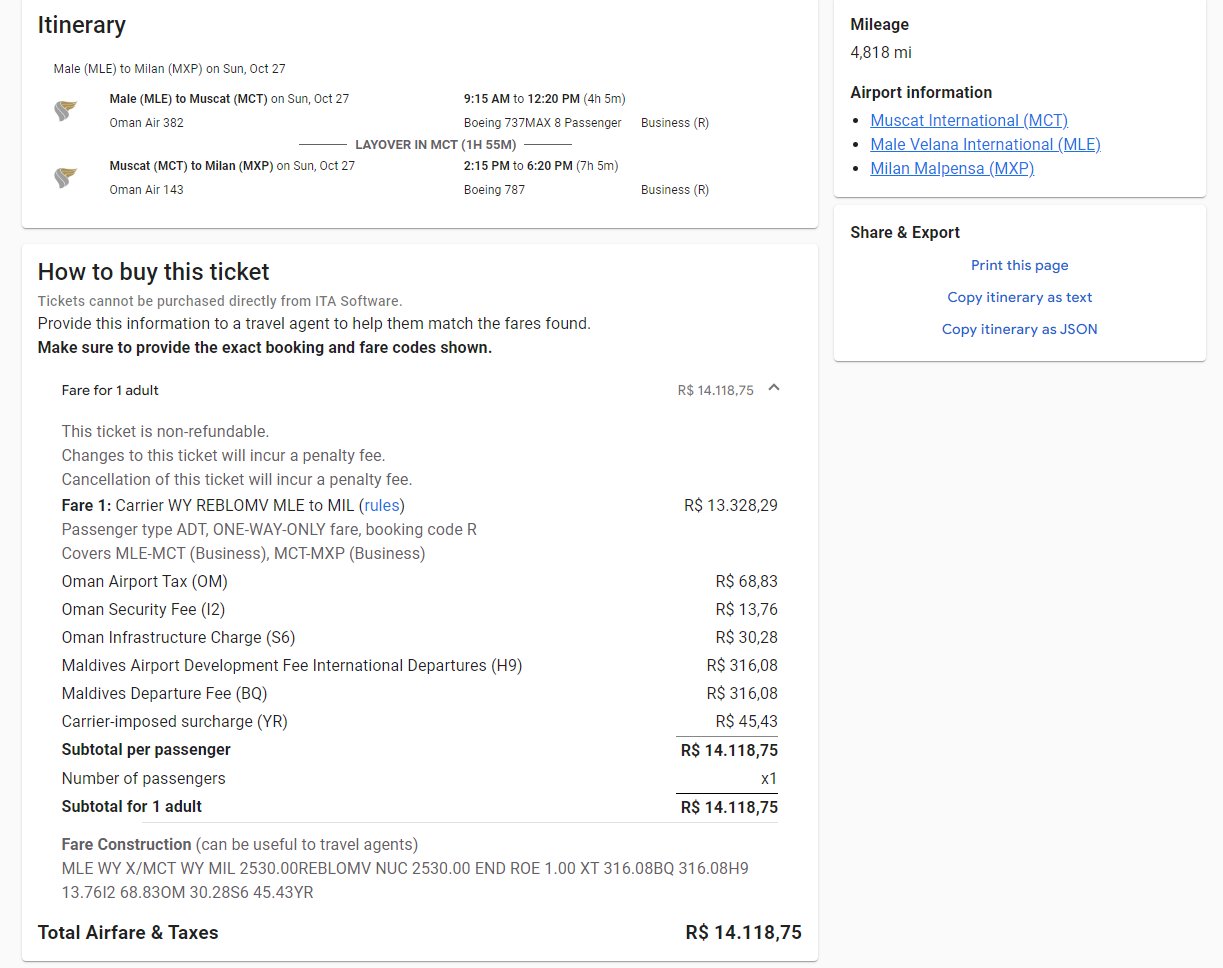
Task: Click the mileage value '4,818 mi'
Action: tap(881, 53)
